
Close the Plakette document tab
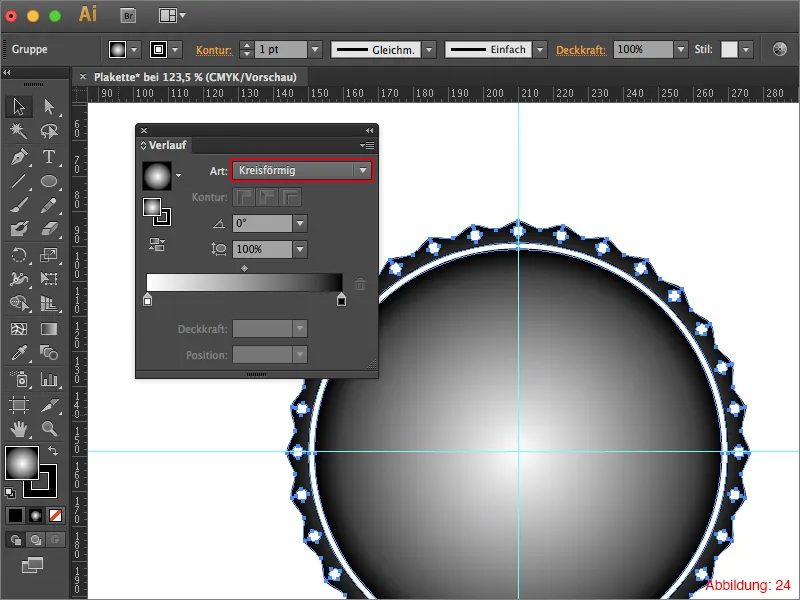pyautogui.click(x=83, y=77)
